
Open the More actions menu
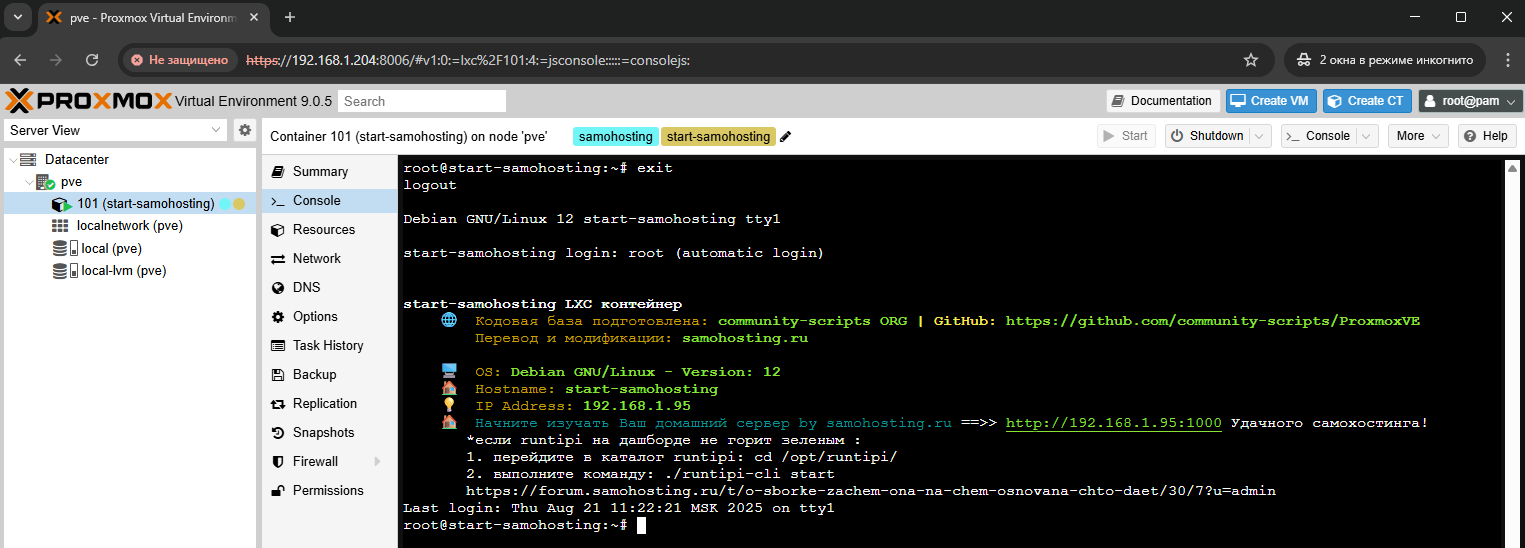tap(1418, 136)
